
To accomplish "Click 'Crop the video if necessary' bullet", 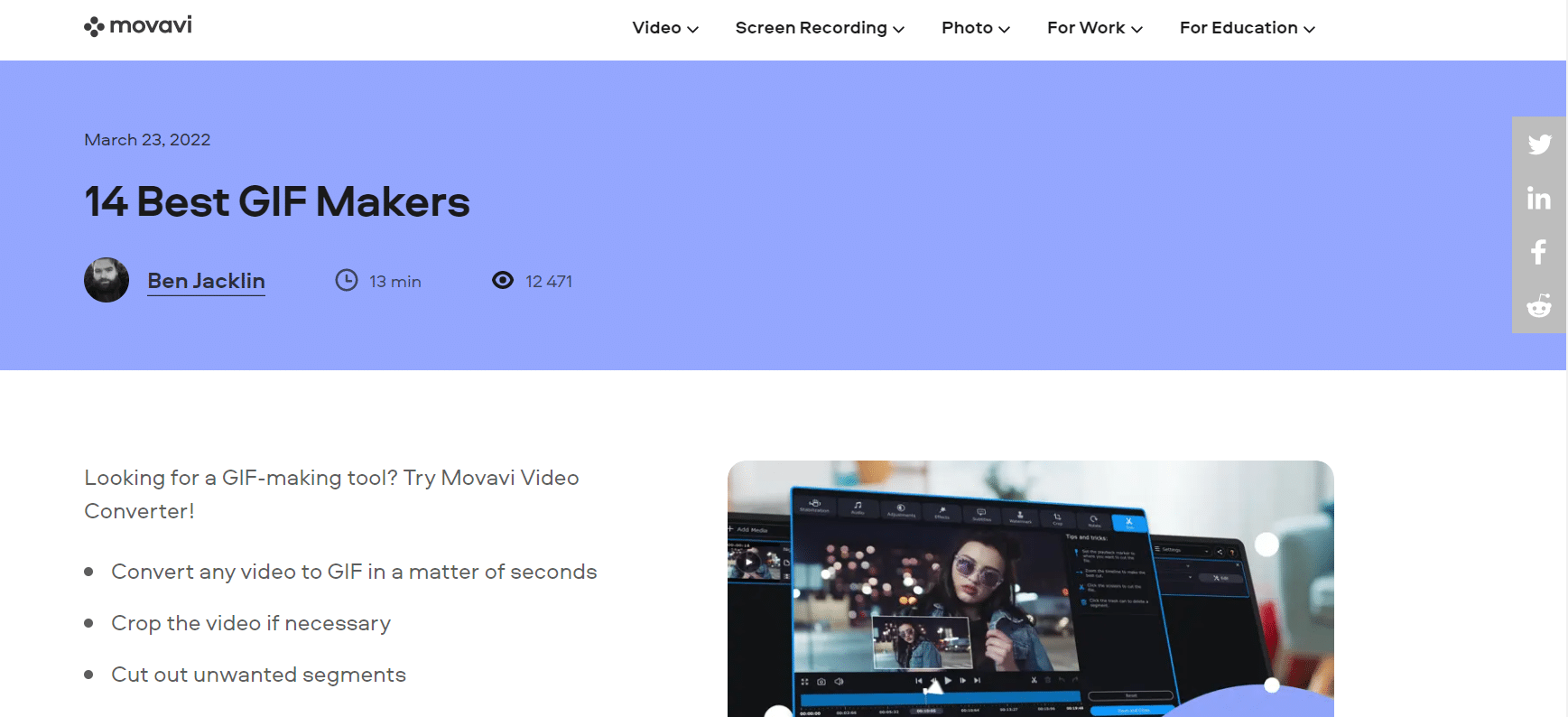I will 251,623.
